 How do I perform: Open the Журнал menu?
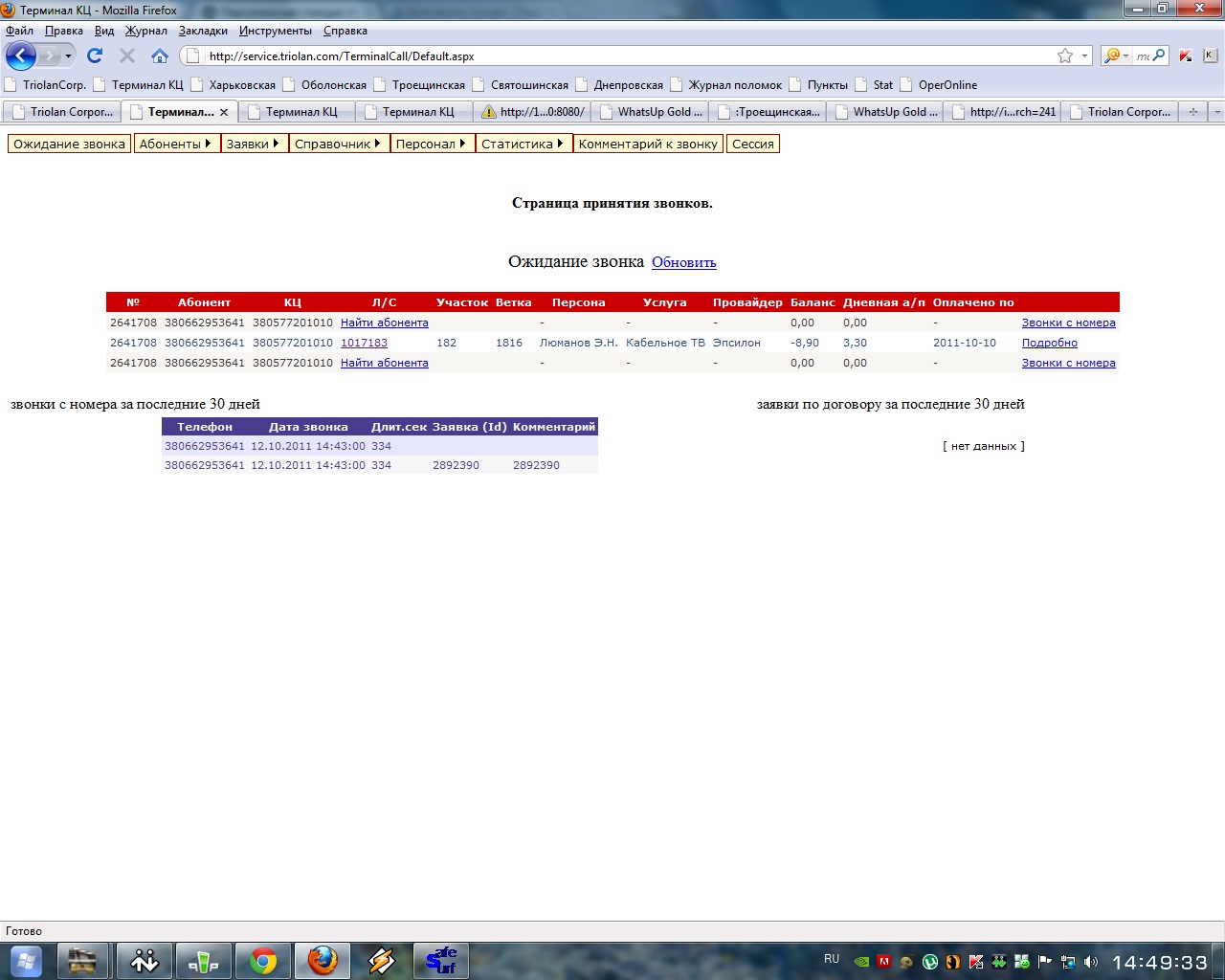coord(145,31)
